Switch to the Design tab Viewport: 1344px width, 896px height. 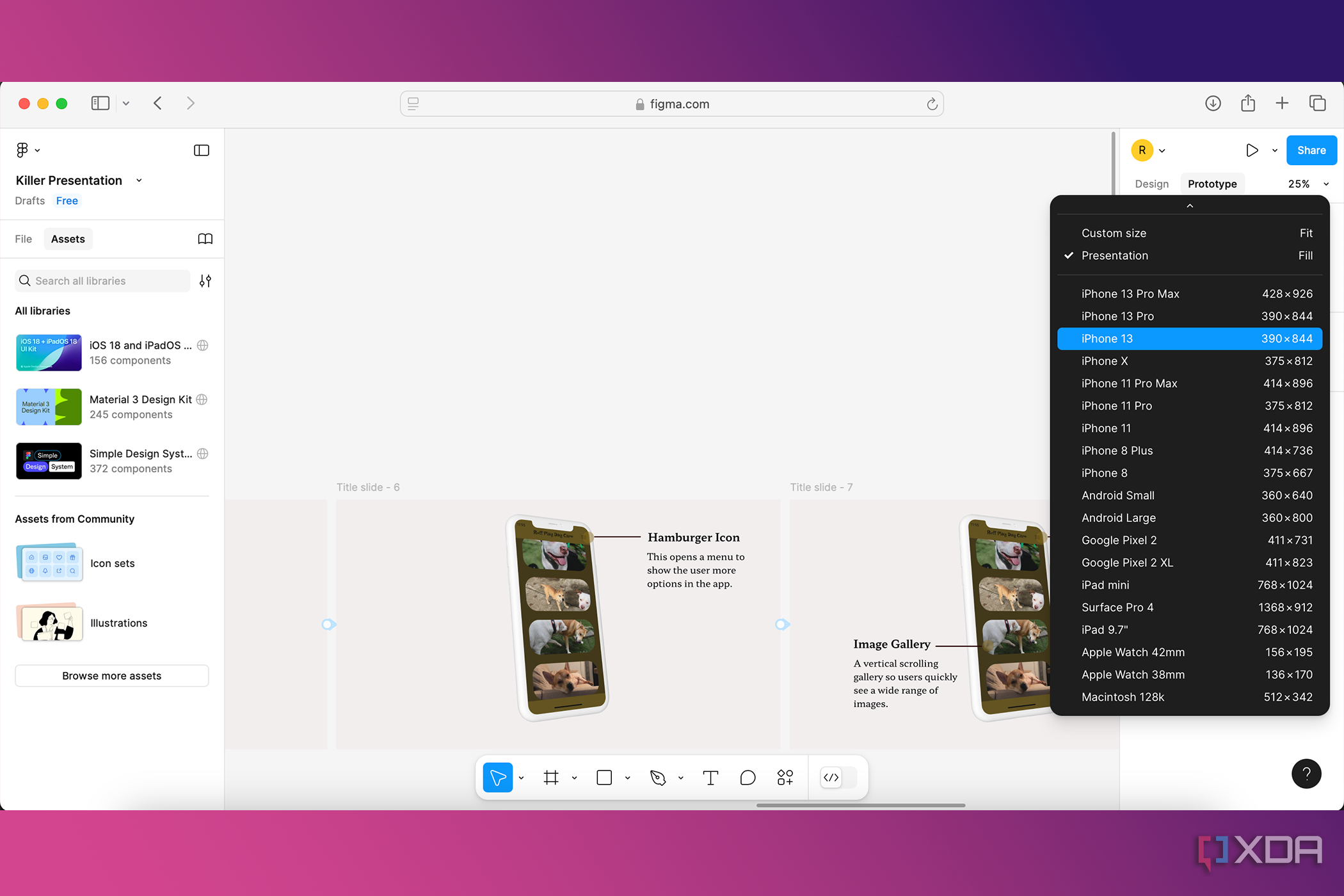point(1151,184)
